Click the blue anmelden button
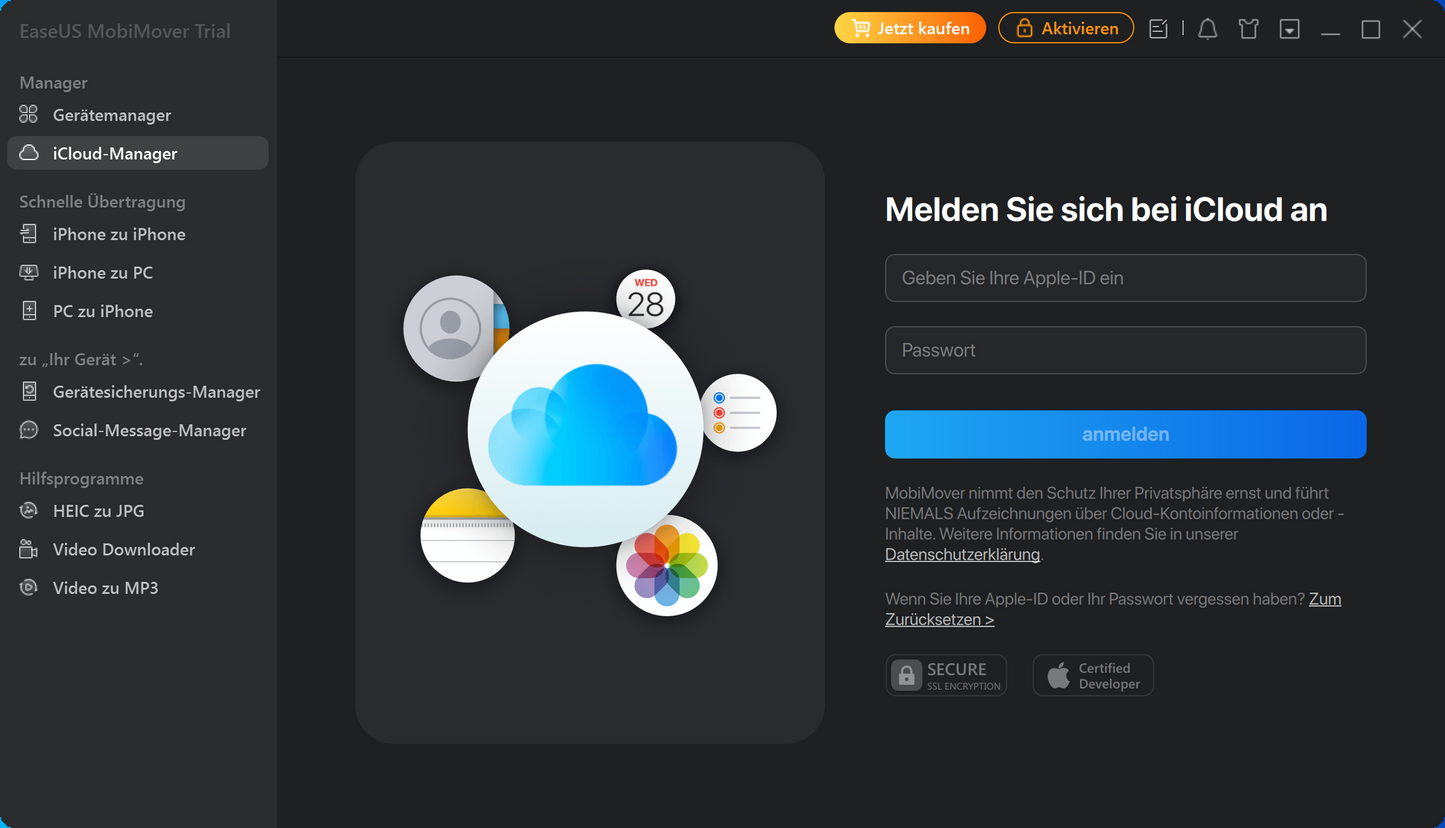The height and width of the screenshot is (828, 1445). pos(1125,434)
